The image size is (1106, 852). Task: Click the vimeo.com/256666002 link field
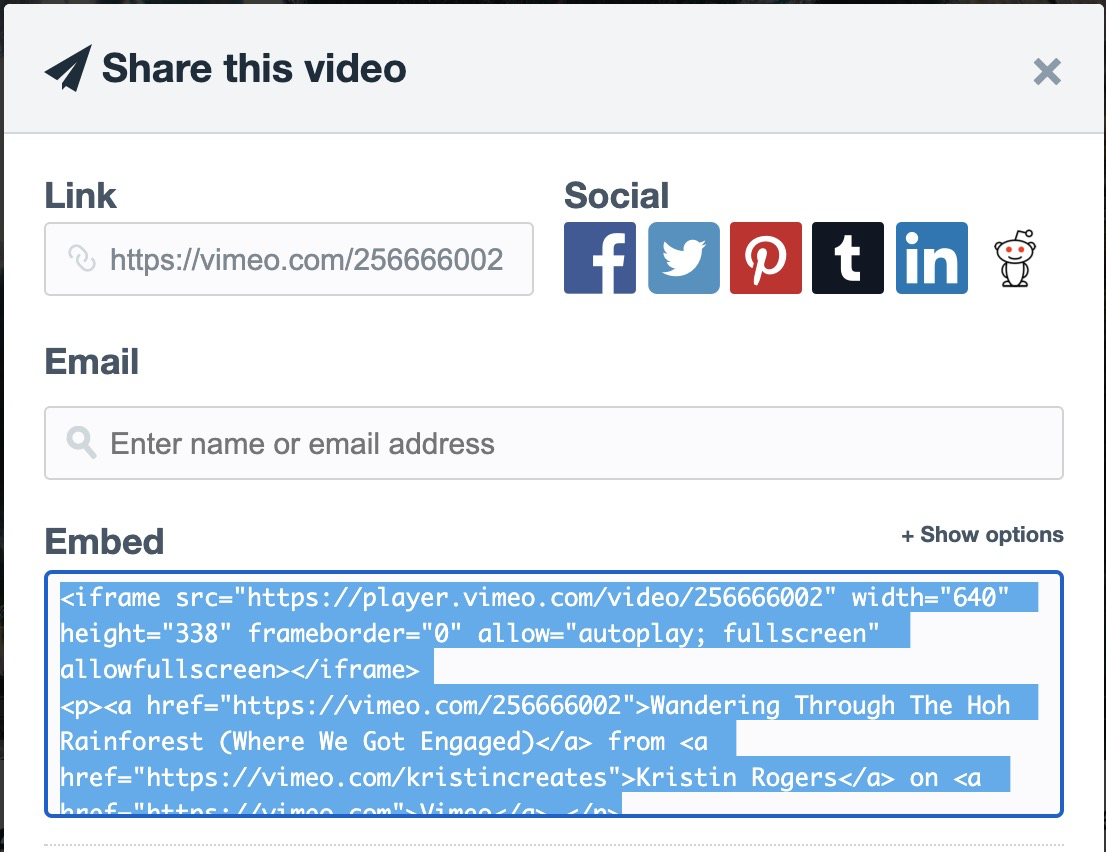point(288,259)
